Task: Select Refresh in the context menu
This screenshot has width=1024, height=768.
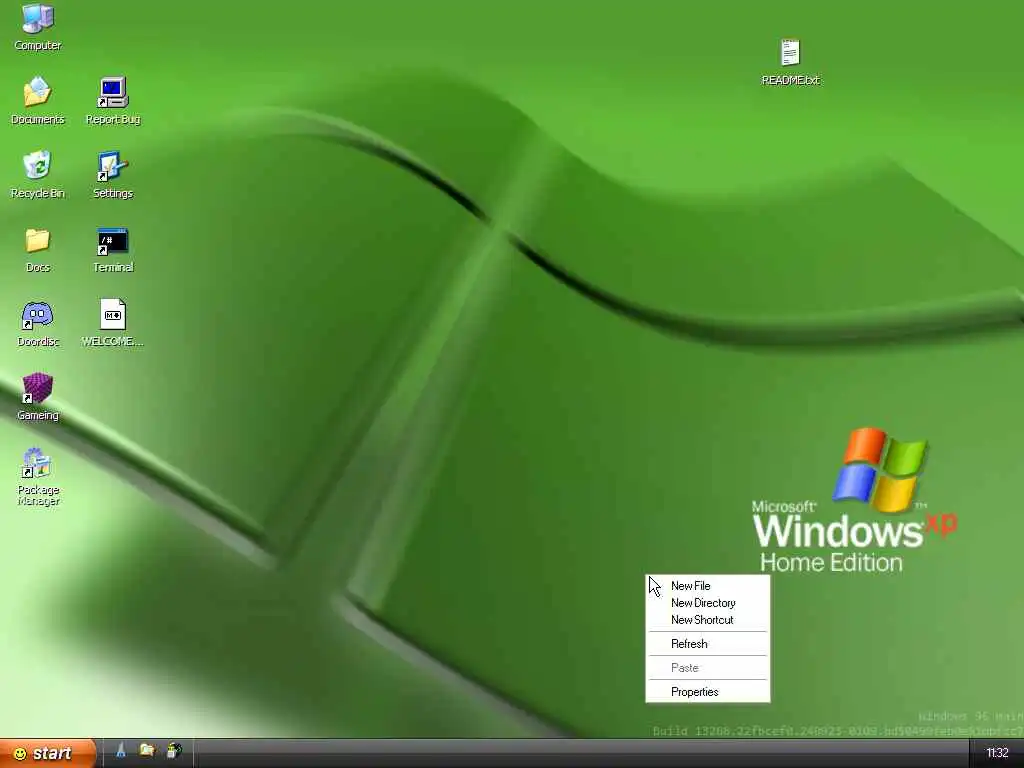Action: click(708, 644)
